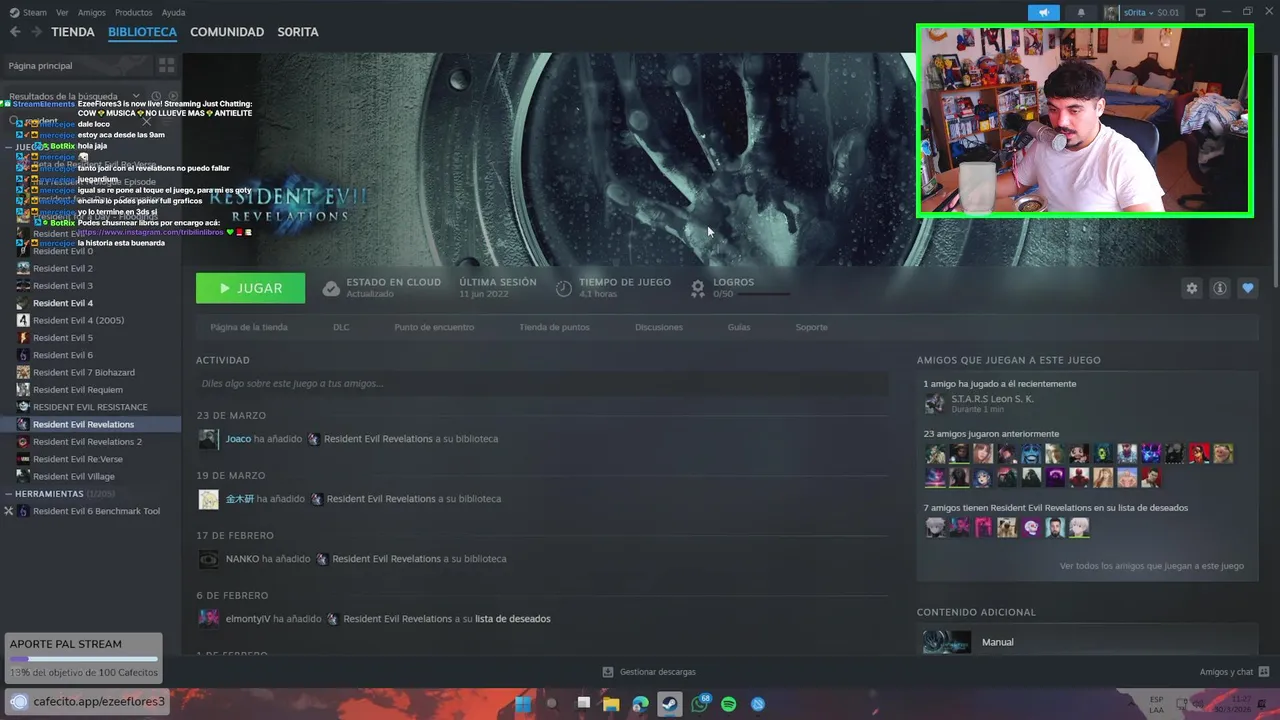This screenshot has height=720, width=1280.
Task: Open Joaco's avatar in activity feed
Action: (x=208, y=439)
